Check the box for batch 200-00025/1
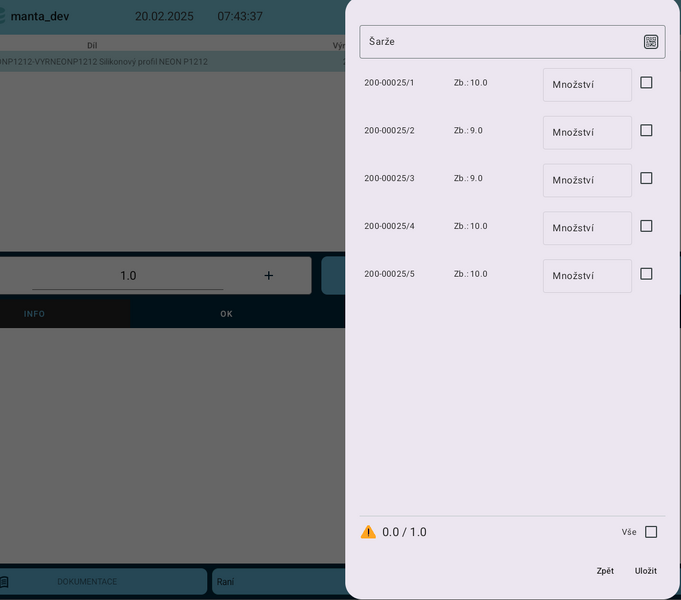 pos(646,83)
